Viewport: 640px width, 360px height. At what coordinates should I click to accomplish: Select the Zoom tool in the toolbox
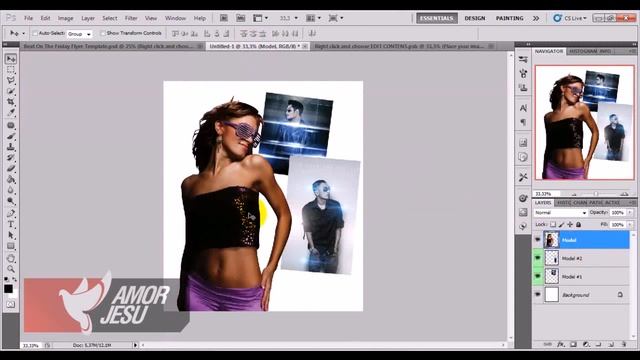pos(11,269)
